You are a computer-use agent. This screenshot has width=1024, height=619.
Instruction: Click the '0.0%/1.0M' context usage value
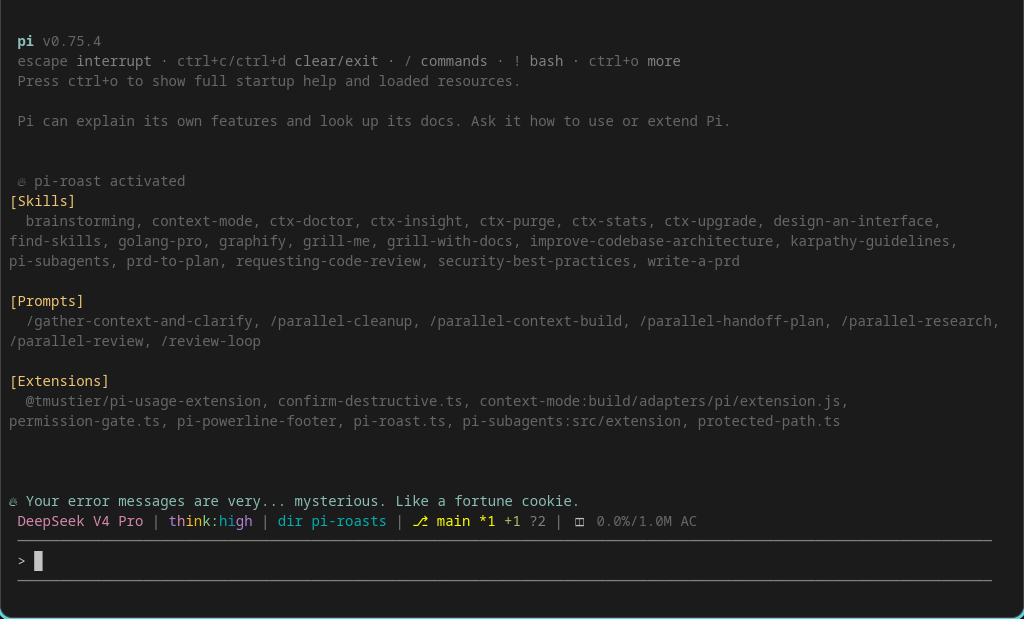pyautogui.click(x=633, y=522)
